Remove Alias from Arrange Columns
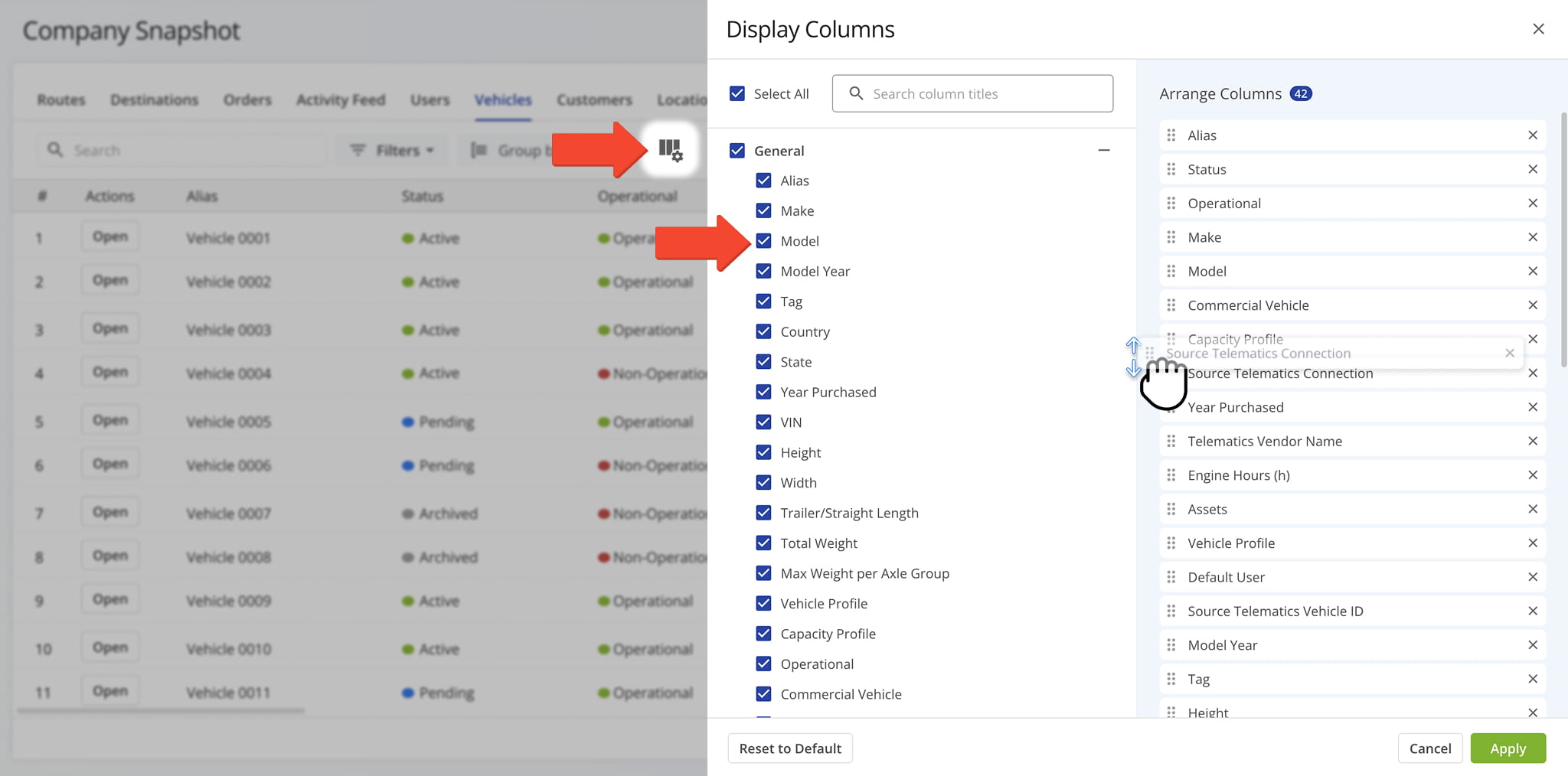 pyautogui.click(x=1533, y=135)
